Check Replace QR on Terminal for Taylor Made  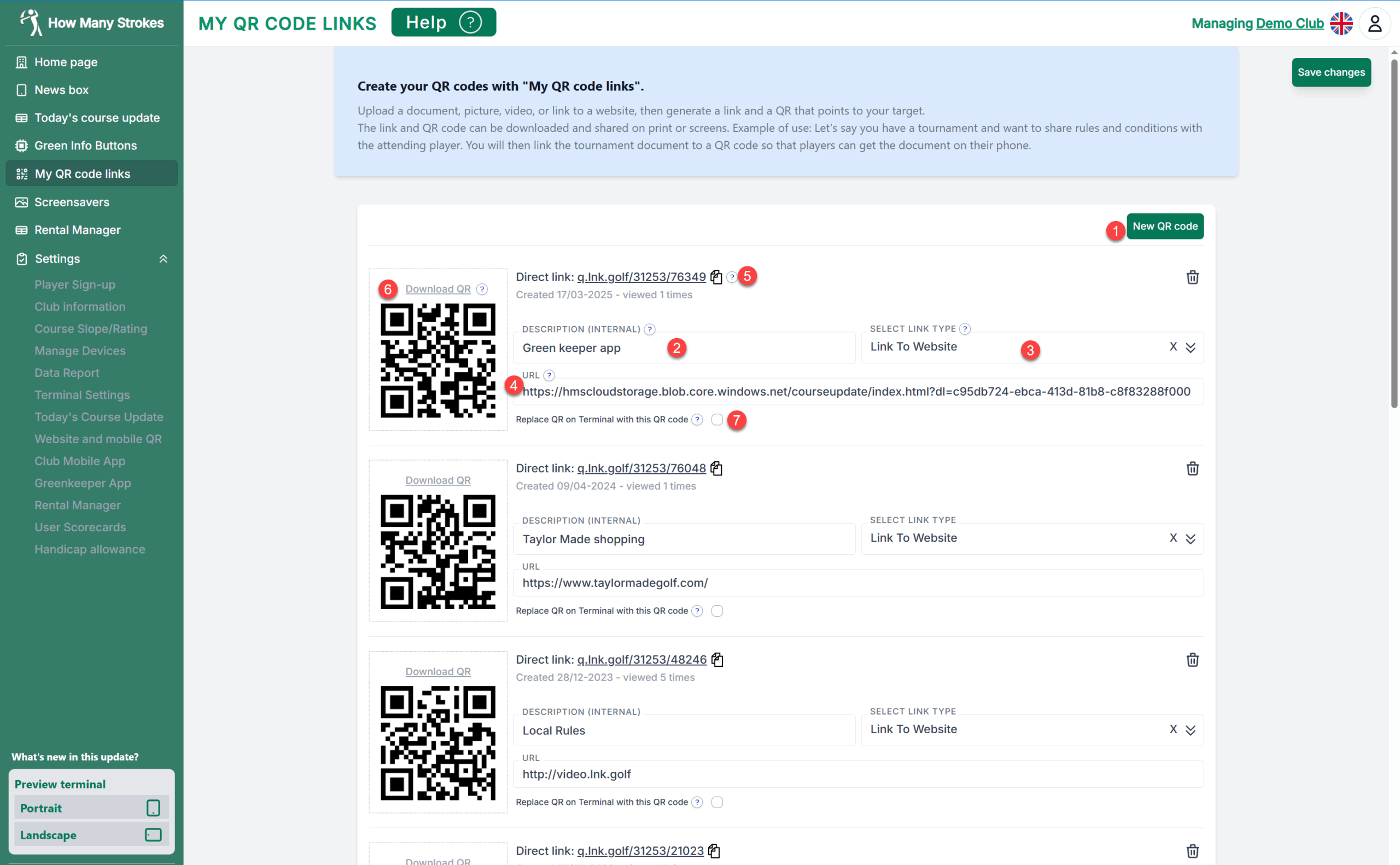pos(717,611)
